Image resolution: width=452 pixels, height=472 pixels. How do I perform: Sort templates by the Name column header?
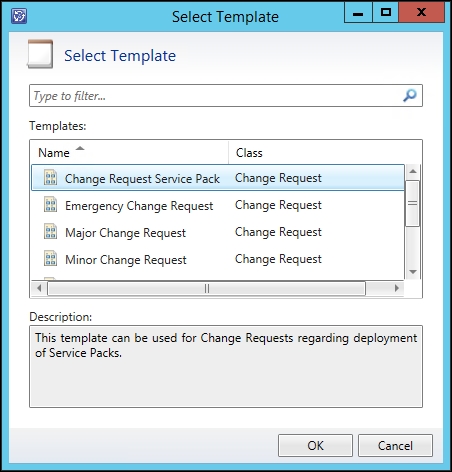pos(130,153)
